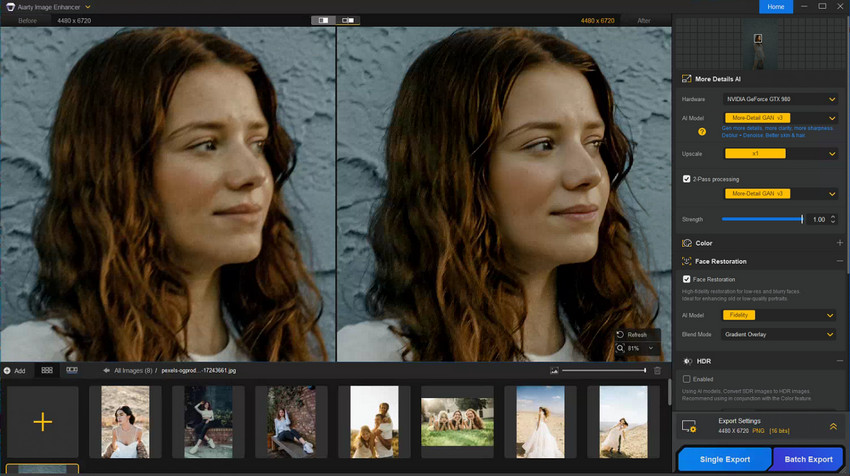Open the 2-Pass More-Detail GAN v3 dropdown
850x476 pixels.
click(781, 194)
